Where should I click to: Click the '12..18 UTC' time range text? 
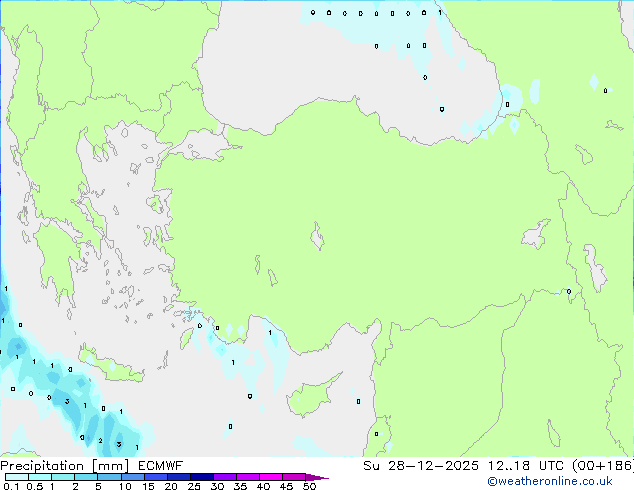pos(526,466)
